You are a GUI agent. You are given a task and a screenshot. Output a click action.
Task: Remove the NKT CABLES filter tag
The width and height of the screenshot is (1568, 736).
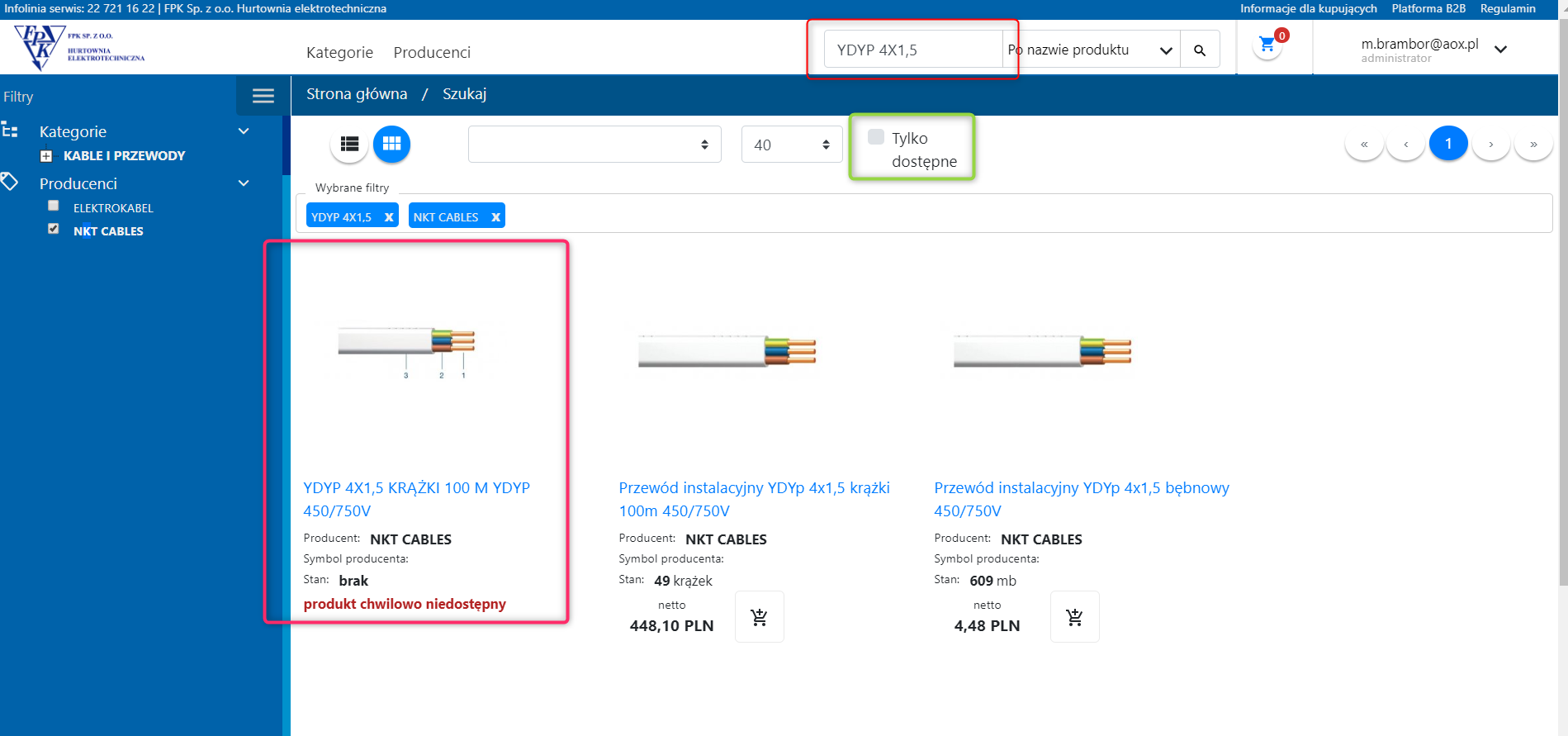click(495, 217)
